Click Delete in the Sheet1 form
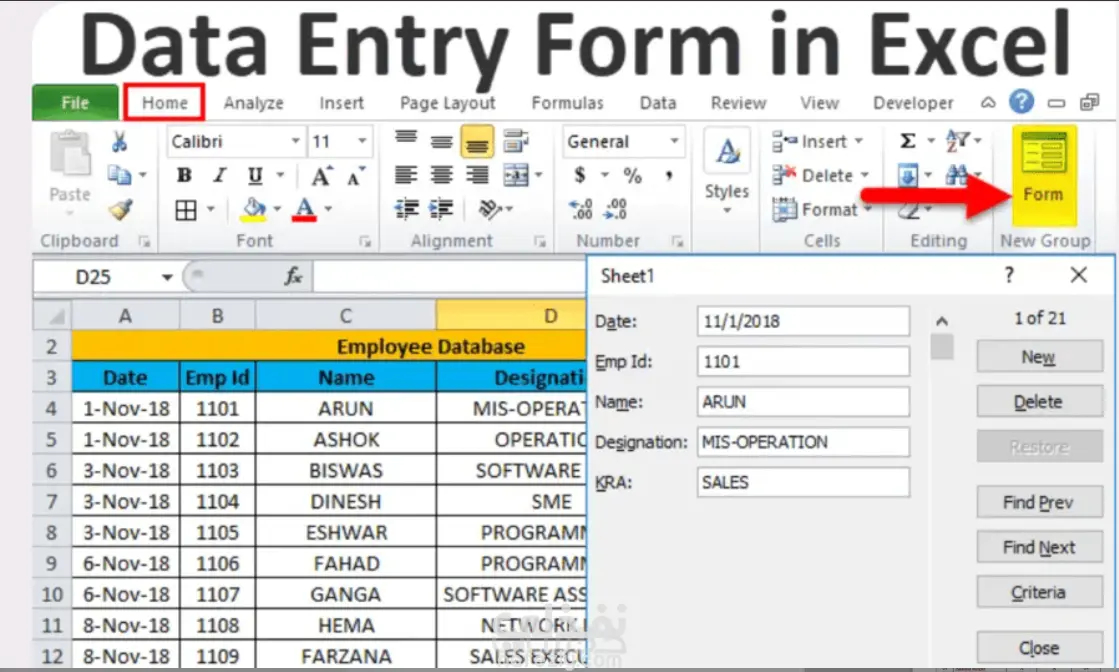 (1039, 402)
